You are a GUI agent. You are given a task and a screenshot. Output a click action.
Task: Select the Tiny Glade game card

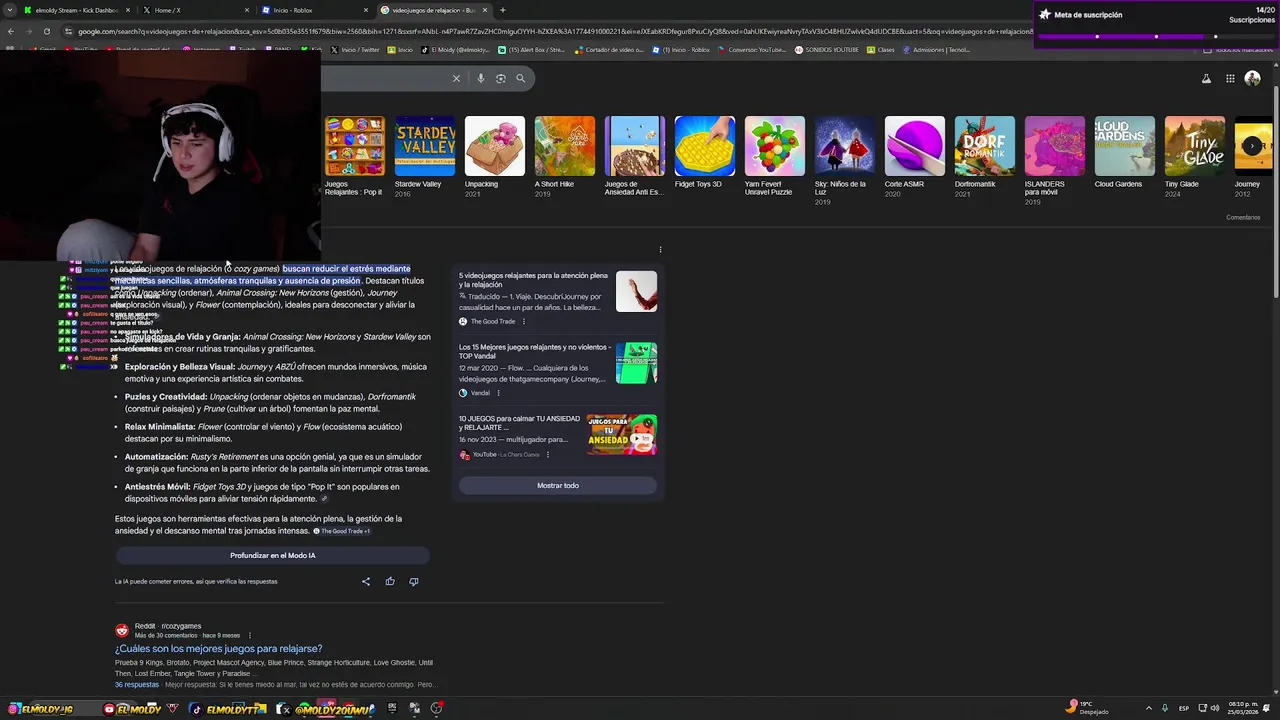tap(1194, 156)
